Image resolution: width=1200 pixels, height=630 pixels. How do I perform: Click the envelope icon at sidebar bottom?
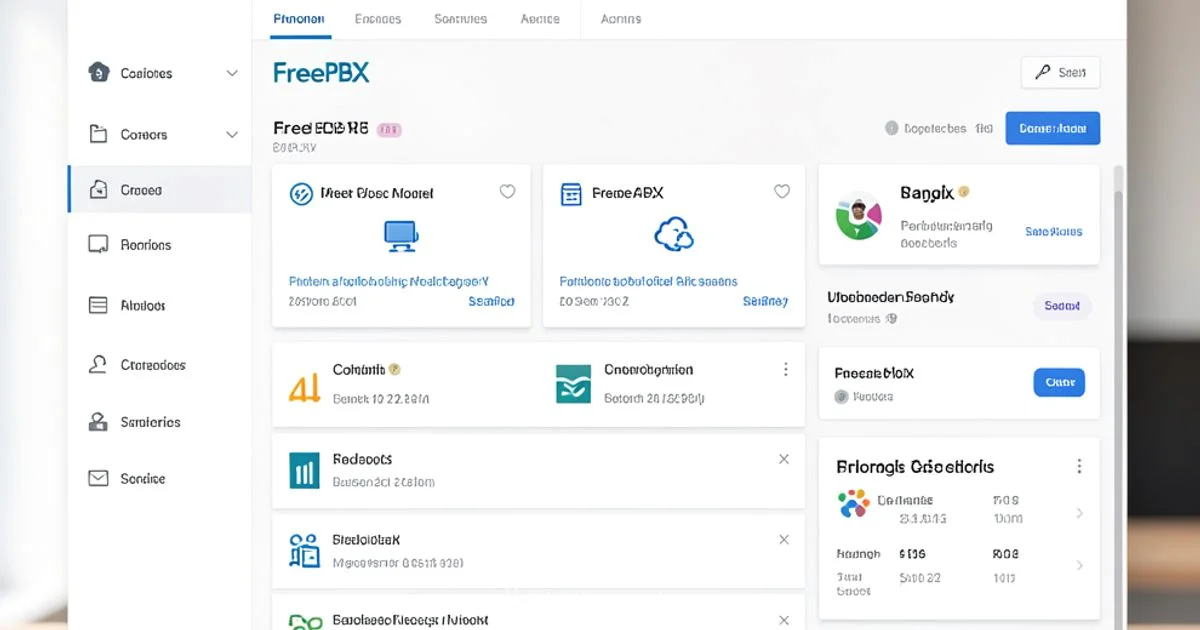pyautogui.click(x=98, y=478)
